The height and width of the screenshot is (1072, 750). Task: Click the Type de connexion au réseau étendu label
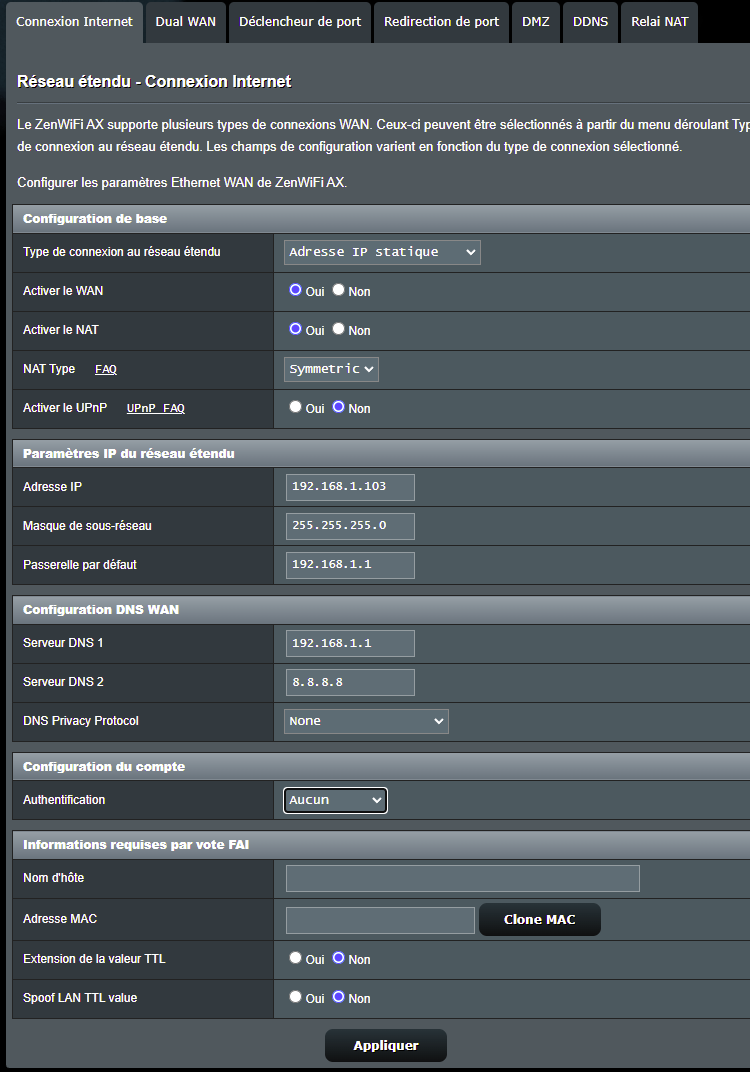(x=122, y=252)
